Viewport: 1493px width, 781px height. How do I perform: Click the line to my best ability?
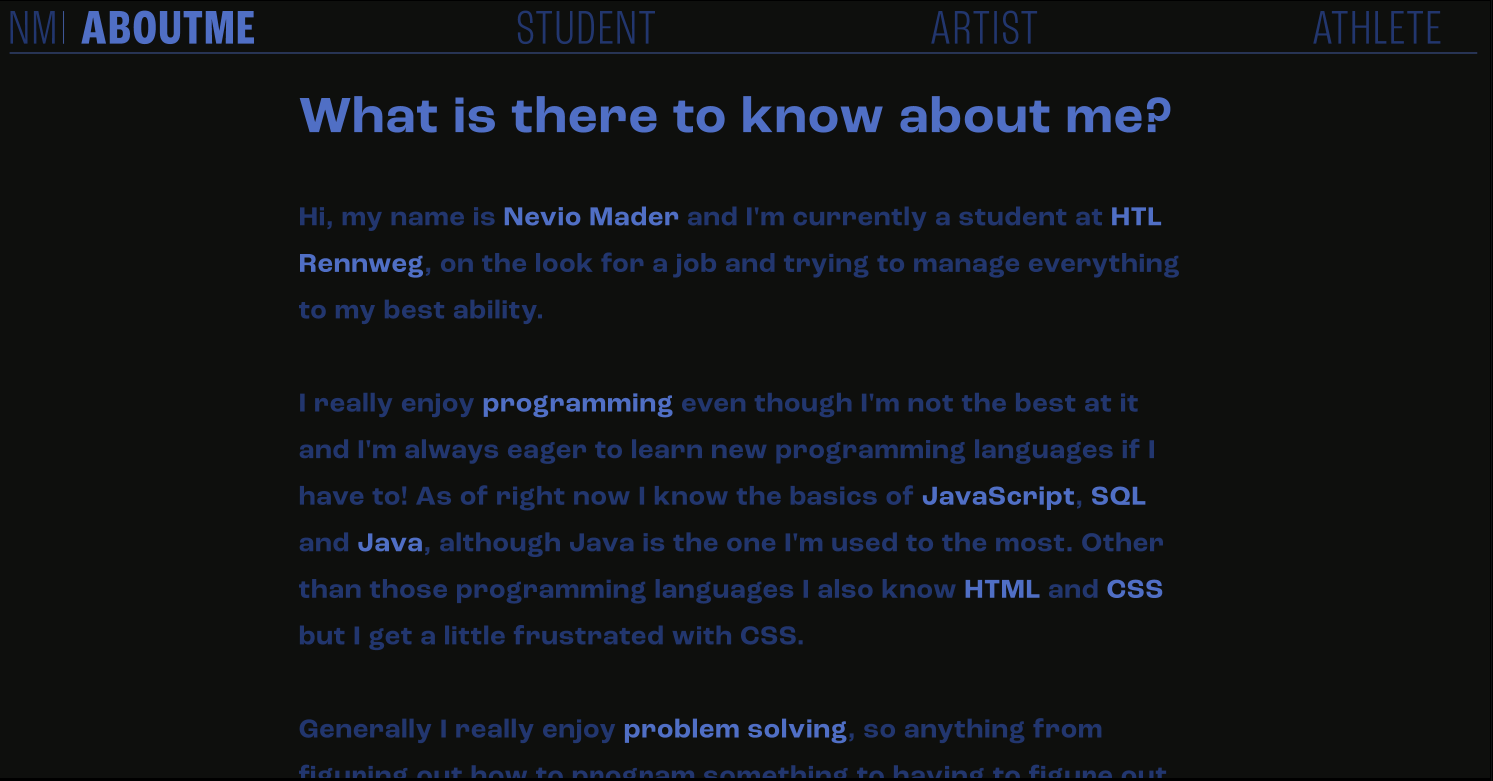tap(421, 310)
